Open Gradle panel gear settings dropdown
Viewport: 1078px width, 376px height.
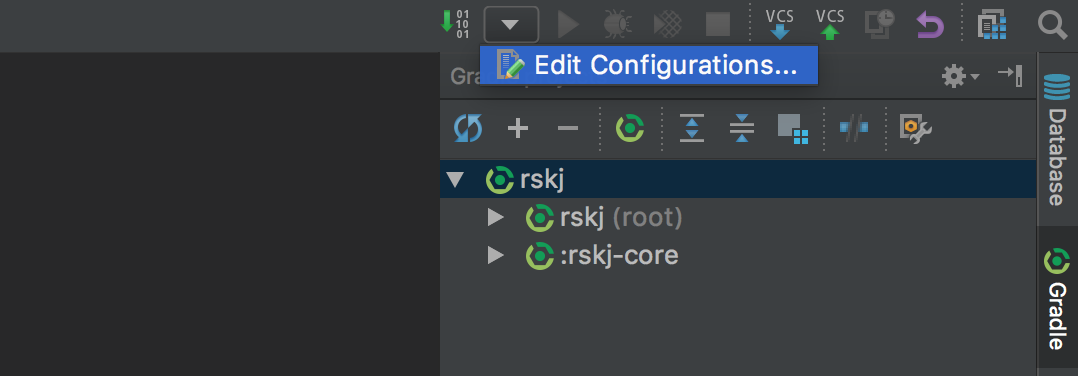coord(960,76)
